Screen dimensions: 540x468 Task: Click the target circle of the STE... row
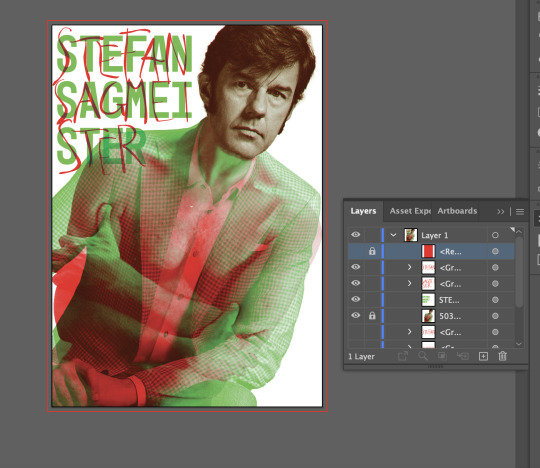(495, 300)
